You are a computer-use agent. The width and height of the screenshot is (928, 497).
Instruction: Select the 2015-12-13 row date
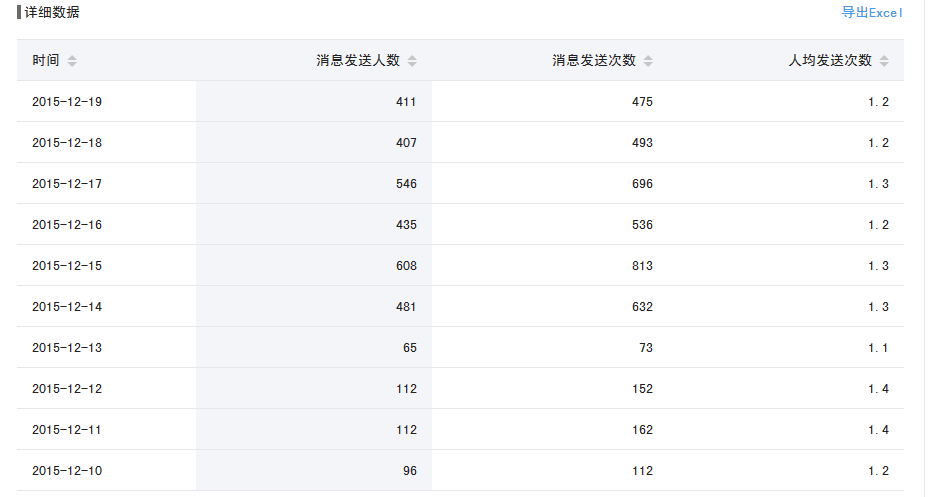point(67,348)
